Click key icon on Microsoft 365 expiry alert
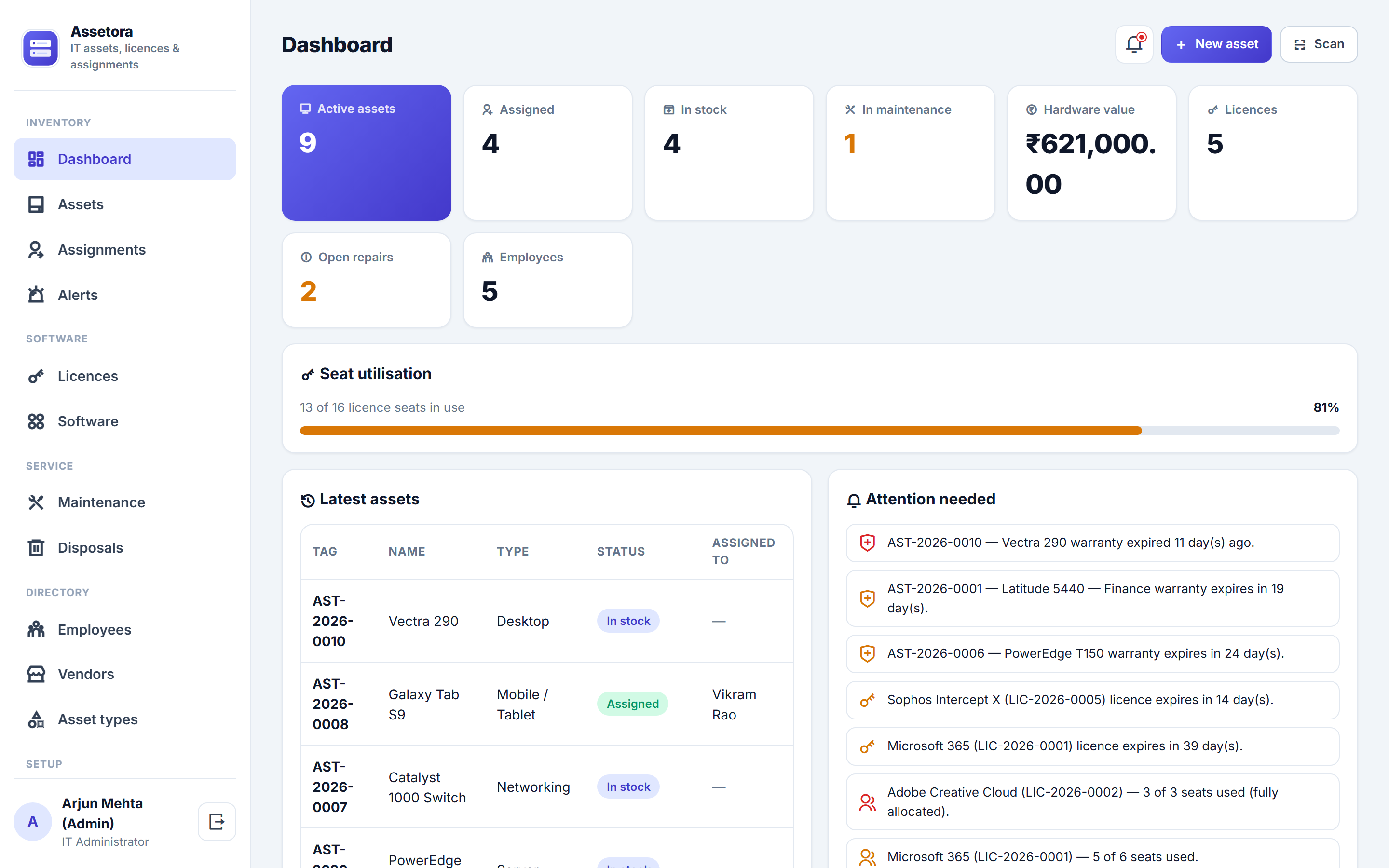The image size is (1389, 868). click(867, 746)
